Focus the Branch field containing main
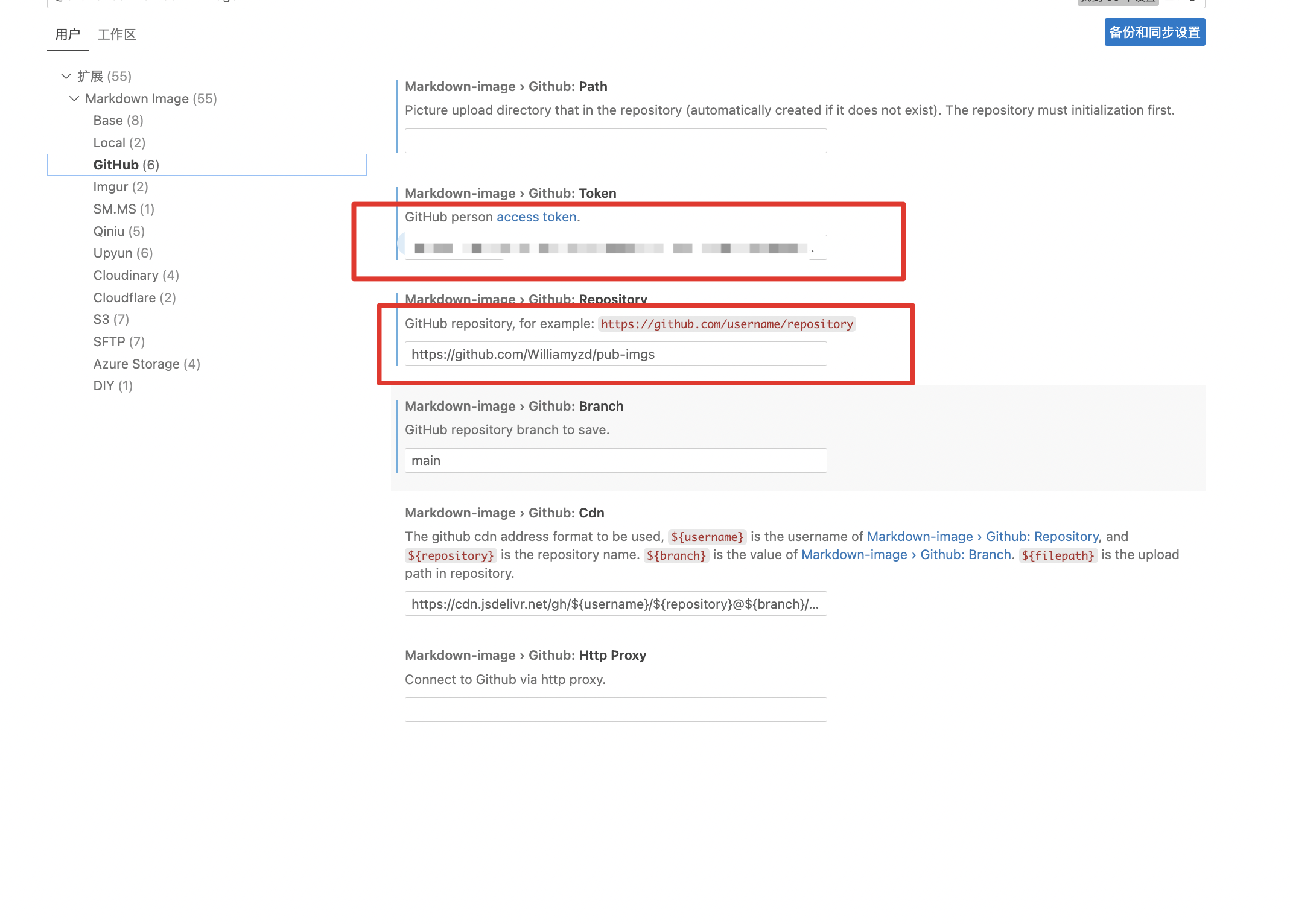This screenshot has height=924, width=1290. point(615,461)
